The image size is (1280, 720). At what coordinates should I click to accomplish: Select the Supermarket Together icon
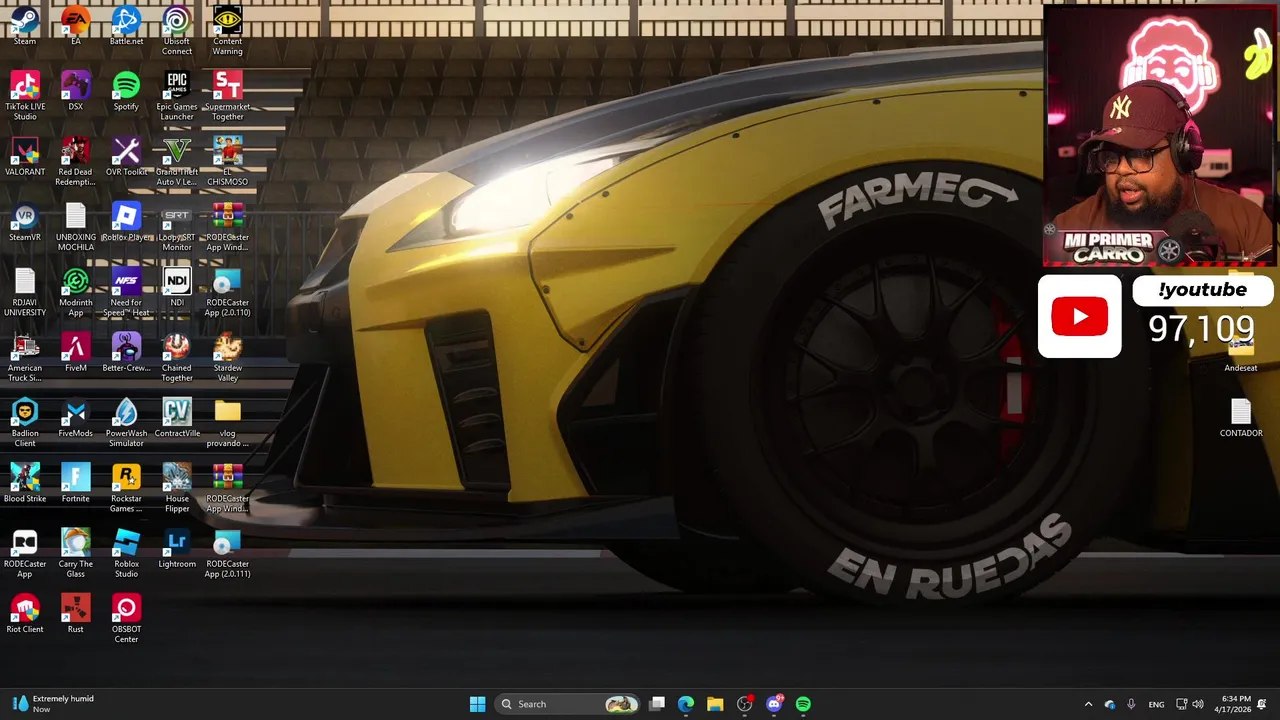[x=227, y=96]
